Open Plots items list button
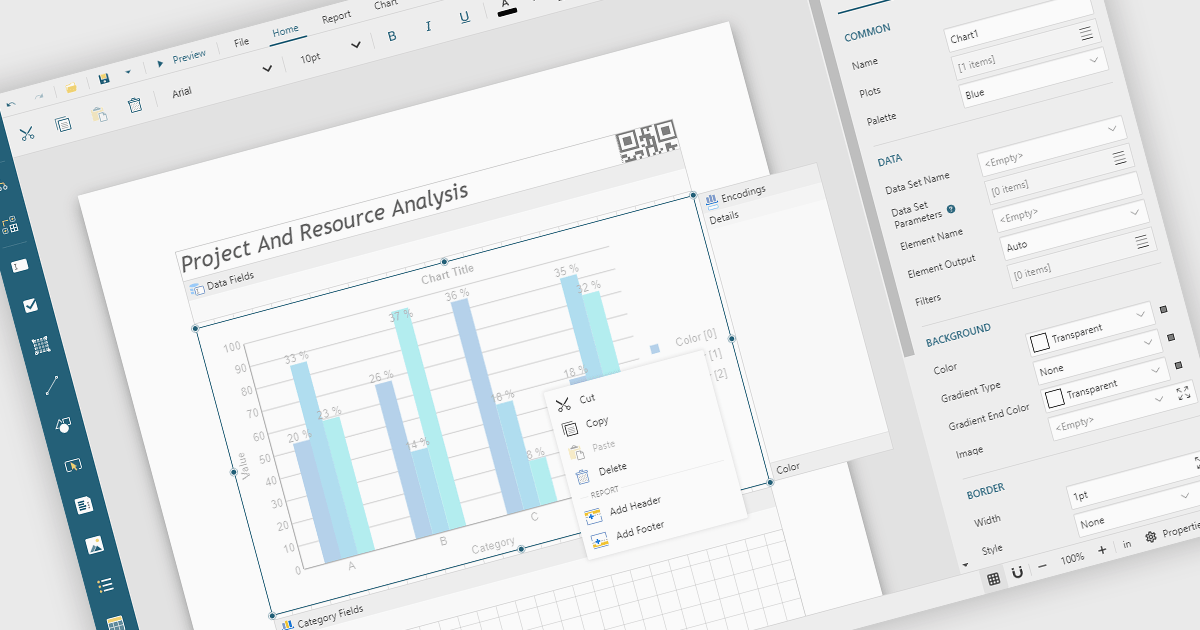Screen dimensions: 1200x630 (x=1085, y=34)
